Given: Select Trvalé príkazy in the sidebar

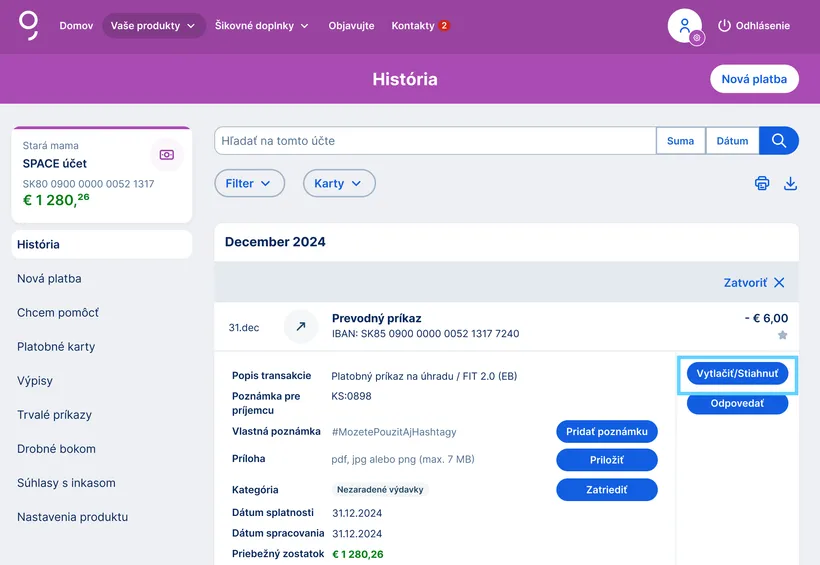Looking at the screenshot, I should tap(54, 415).
